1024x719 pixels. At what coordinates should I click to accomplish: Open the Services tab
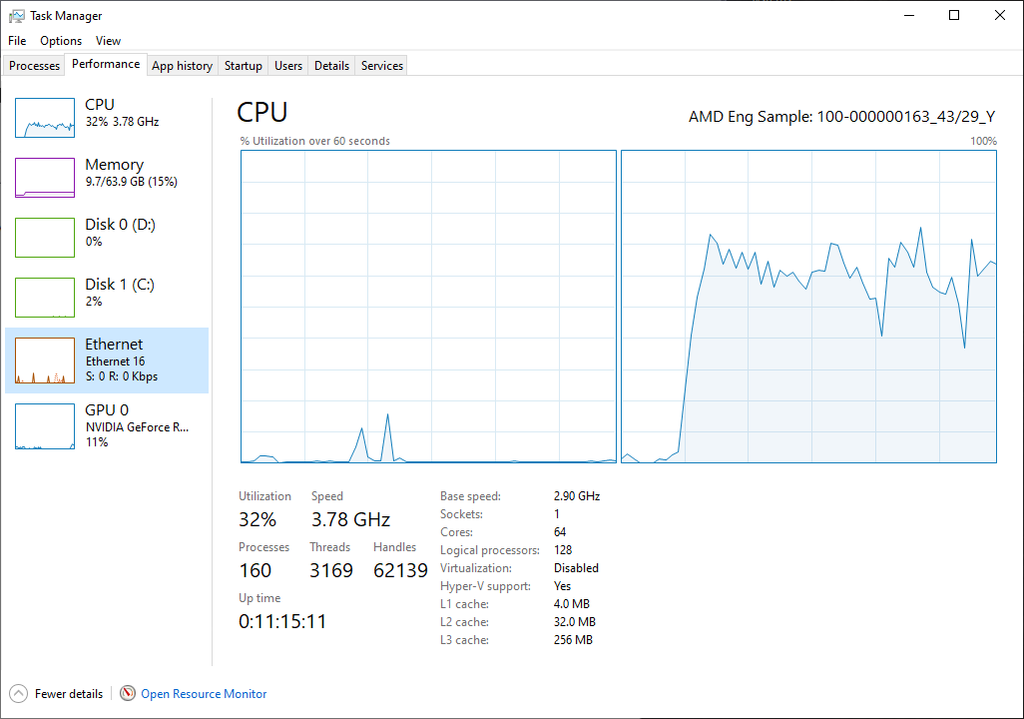coord(382,66)
